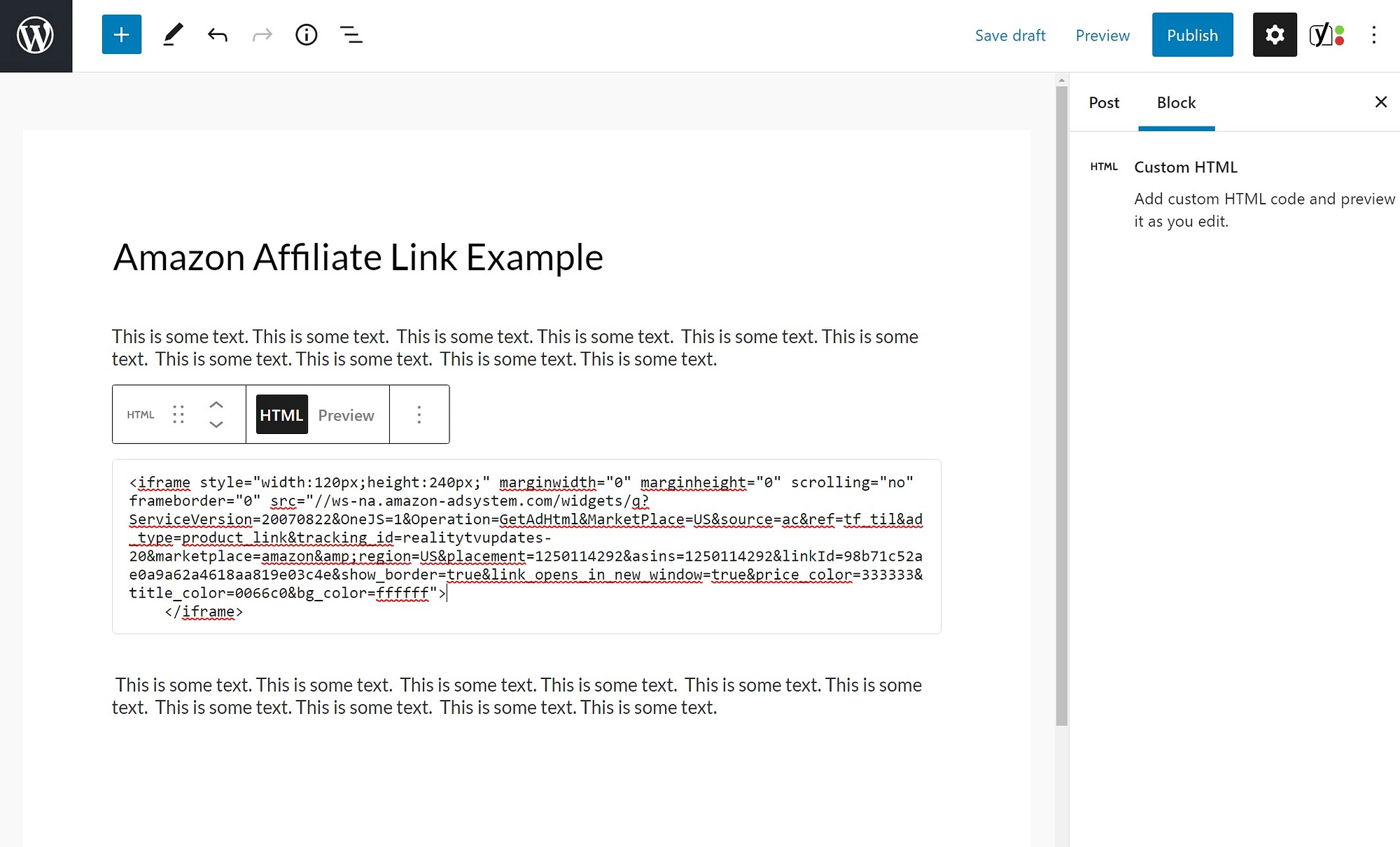Switch to the Post settings tab
Image resolution: width=1400 pixels, height=847 pixels.
(1105, 101)
